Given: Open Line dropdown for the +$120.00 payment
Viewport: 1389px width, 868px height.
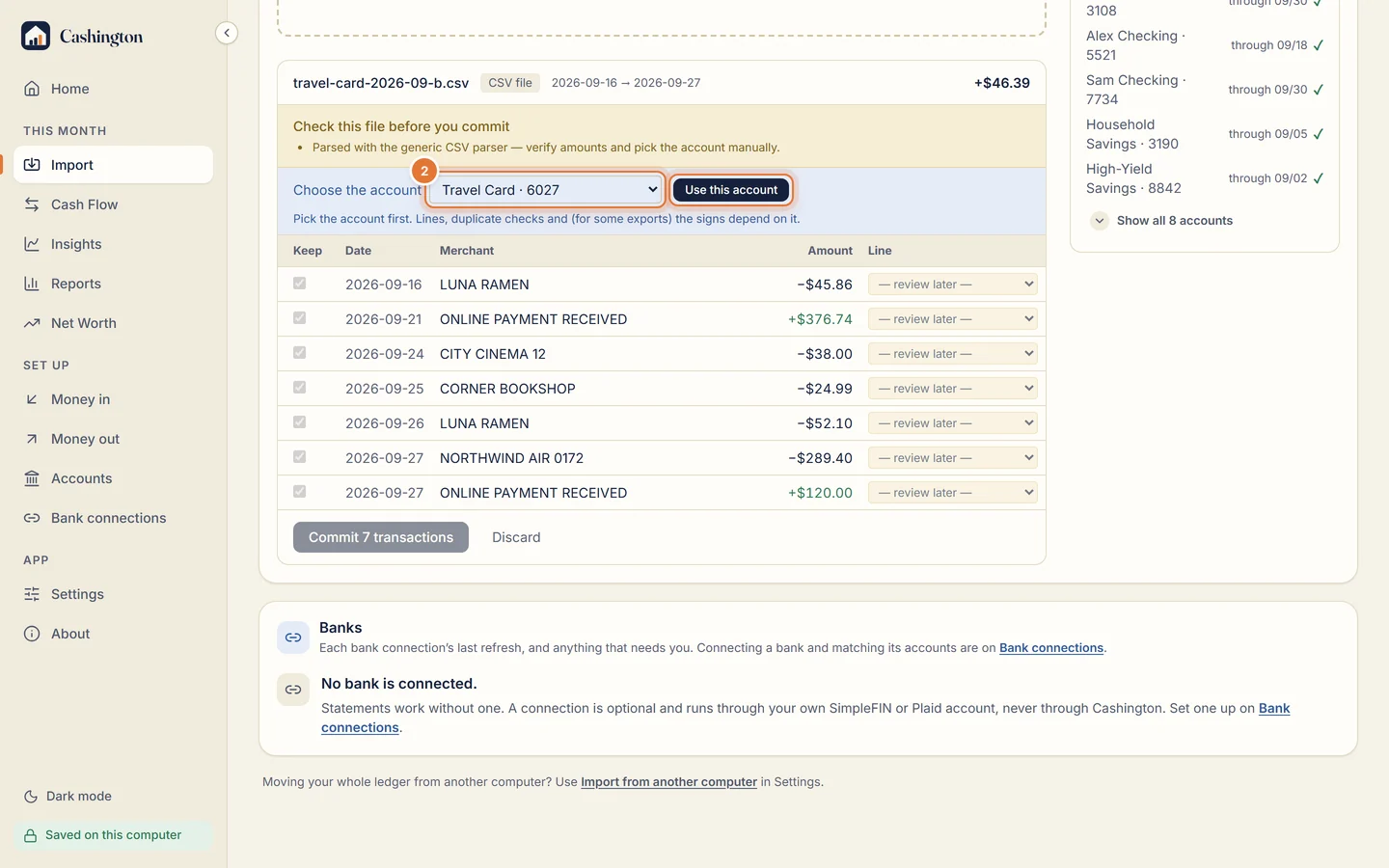Looking at the screenshot, I should click(x=953, y=493).
